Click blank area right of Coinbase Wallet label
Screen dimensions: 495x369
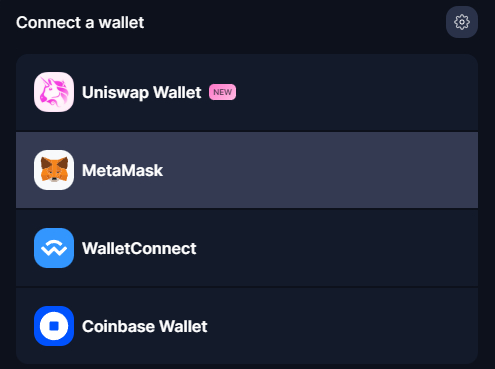343,326
